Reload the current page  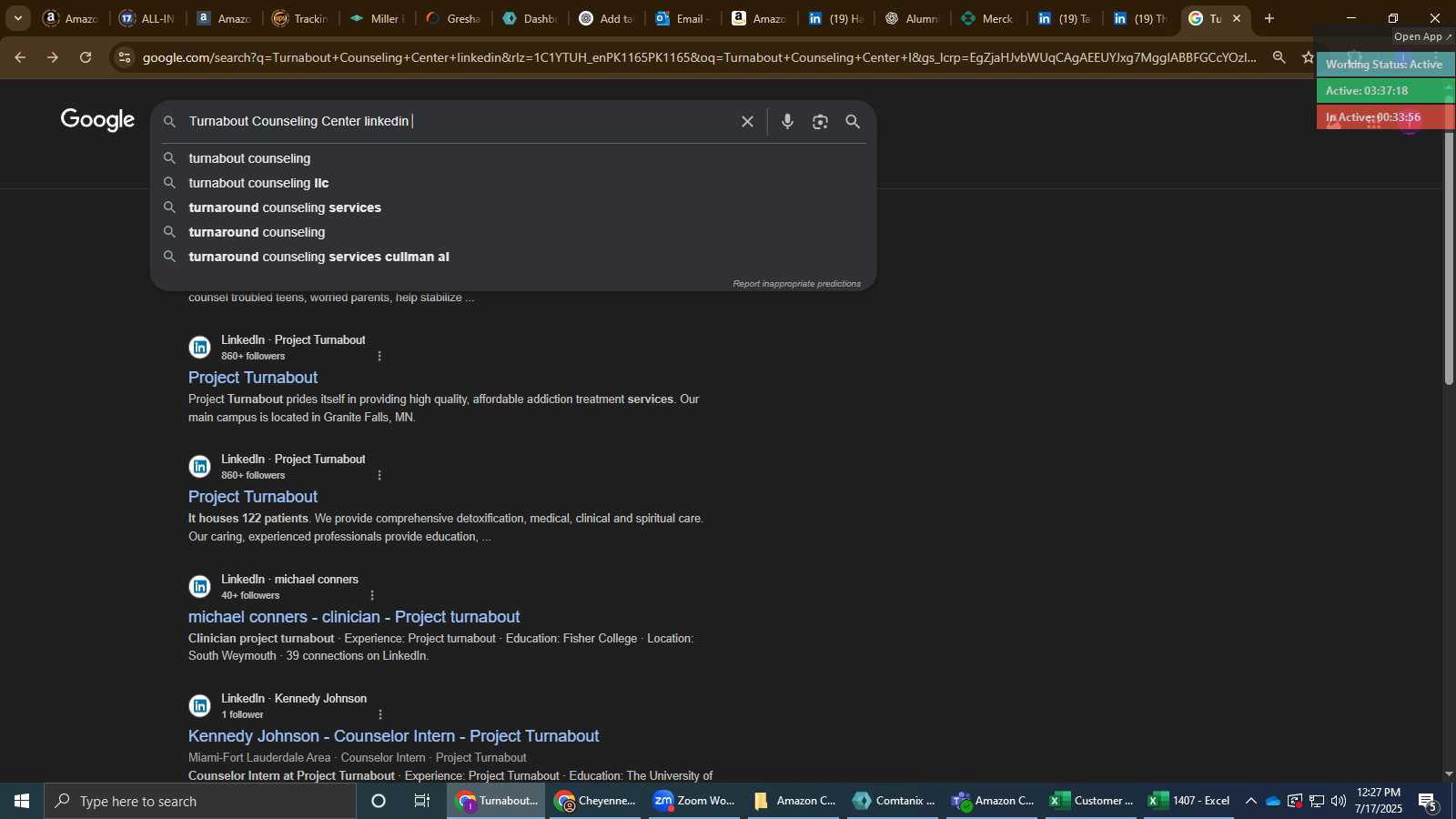[86, 57]
